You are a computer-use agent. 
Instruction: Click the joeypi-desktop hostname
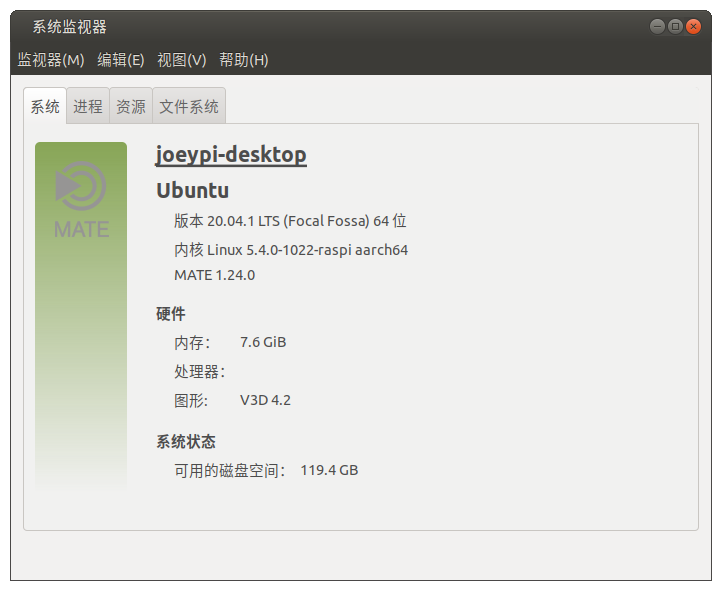(231, 154)
